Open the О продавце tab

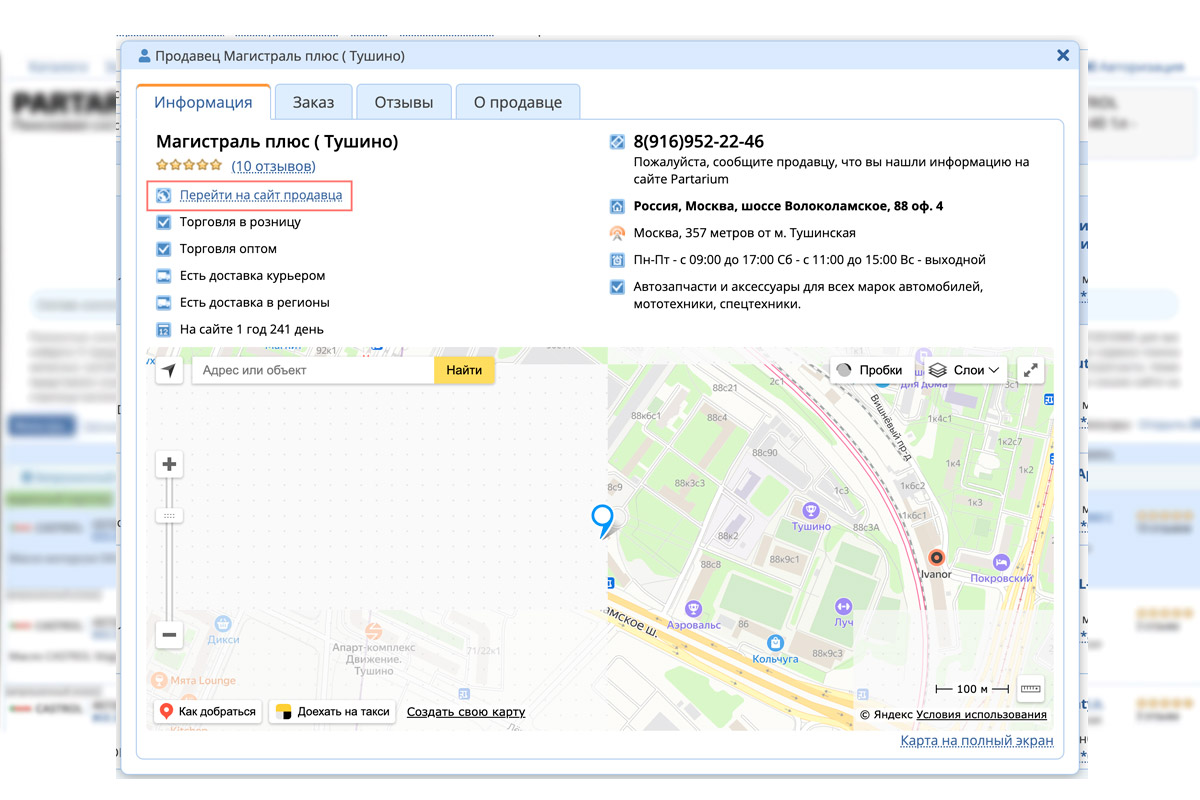click(x=517, y=102)
